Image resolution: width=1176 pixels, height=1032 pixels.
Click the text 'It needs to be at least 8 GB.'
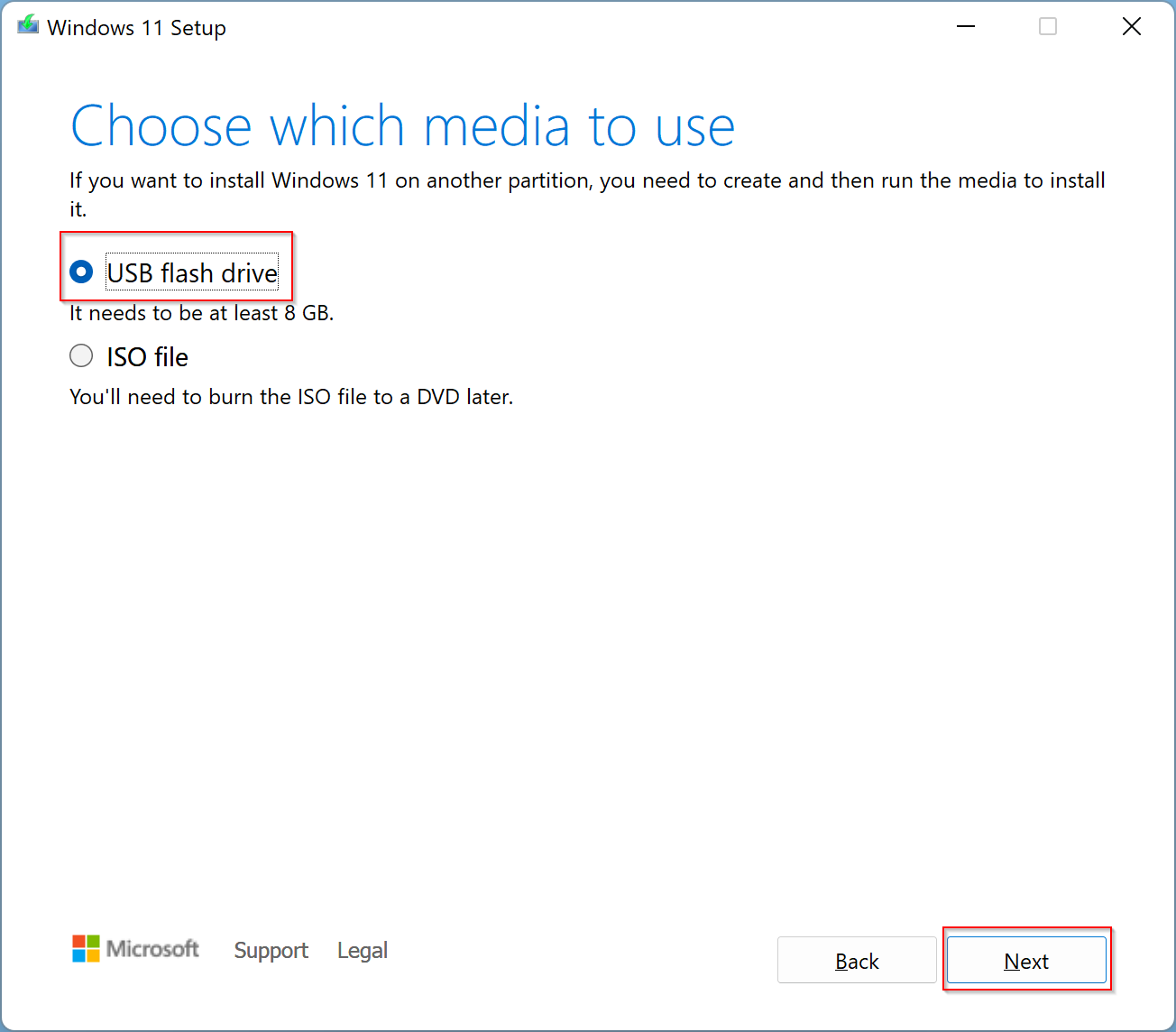202,313
